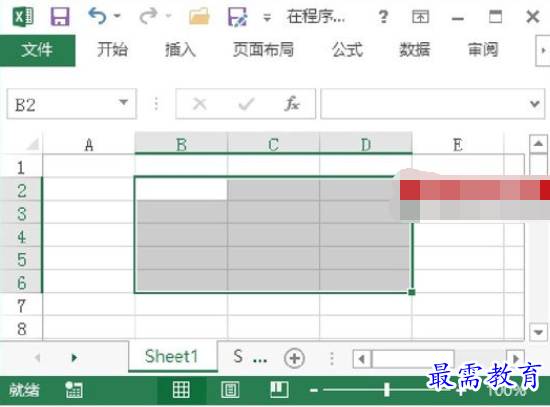Customize the Quick Access Toolbar dropdown
Image resolution: width=550 pixels, height=407 pixels.
(267, 17)
